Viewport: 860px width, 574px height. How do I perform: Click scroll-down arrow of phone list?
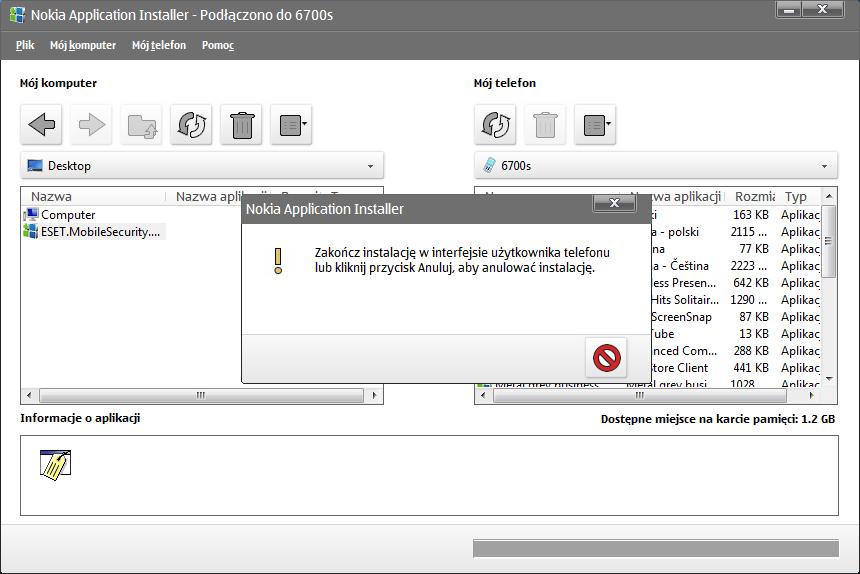pyautogui.click(x=829, y=379)
